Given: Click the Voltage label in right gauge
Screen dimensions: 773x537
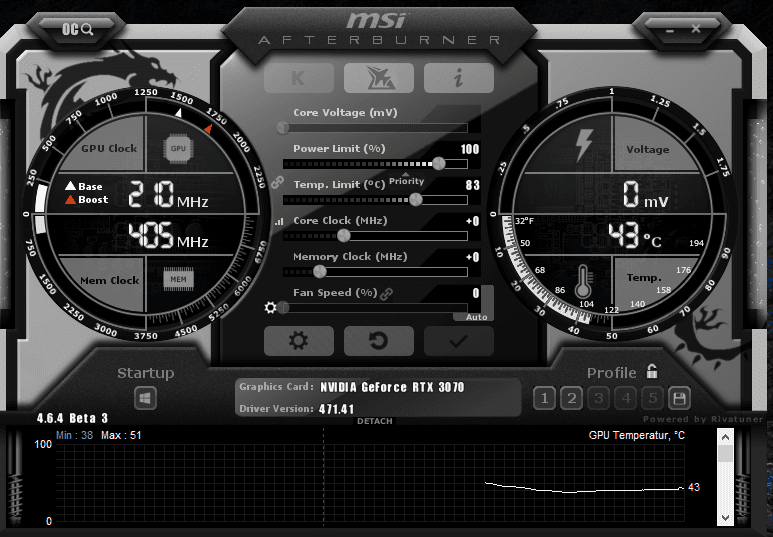Looking at the screenshot, I should coord(647,149).
